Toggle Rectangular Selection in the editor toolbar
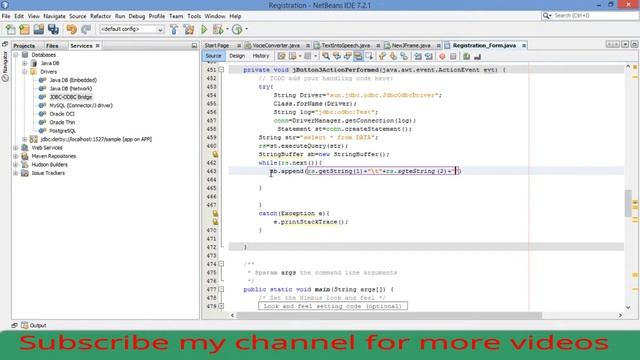Screen dimensions: 640x360 (x=369, y=56)
